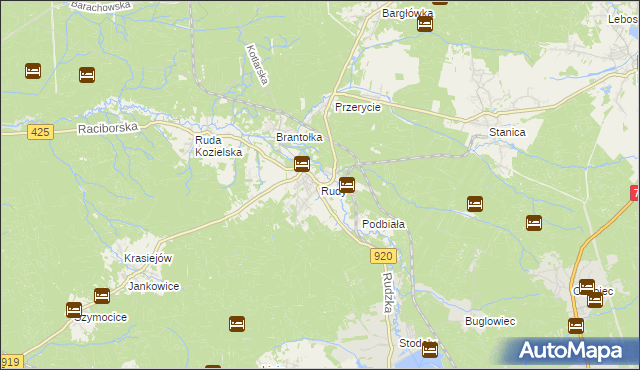The image size is (640, 370).
Task: Click the Stanica place label
Action: [x=507, y=132]
